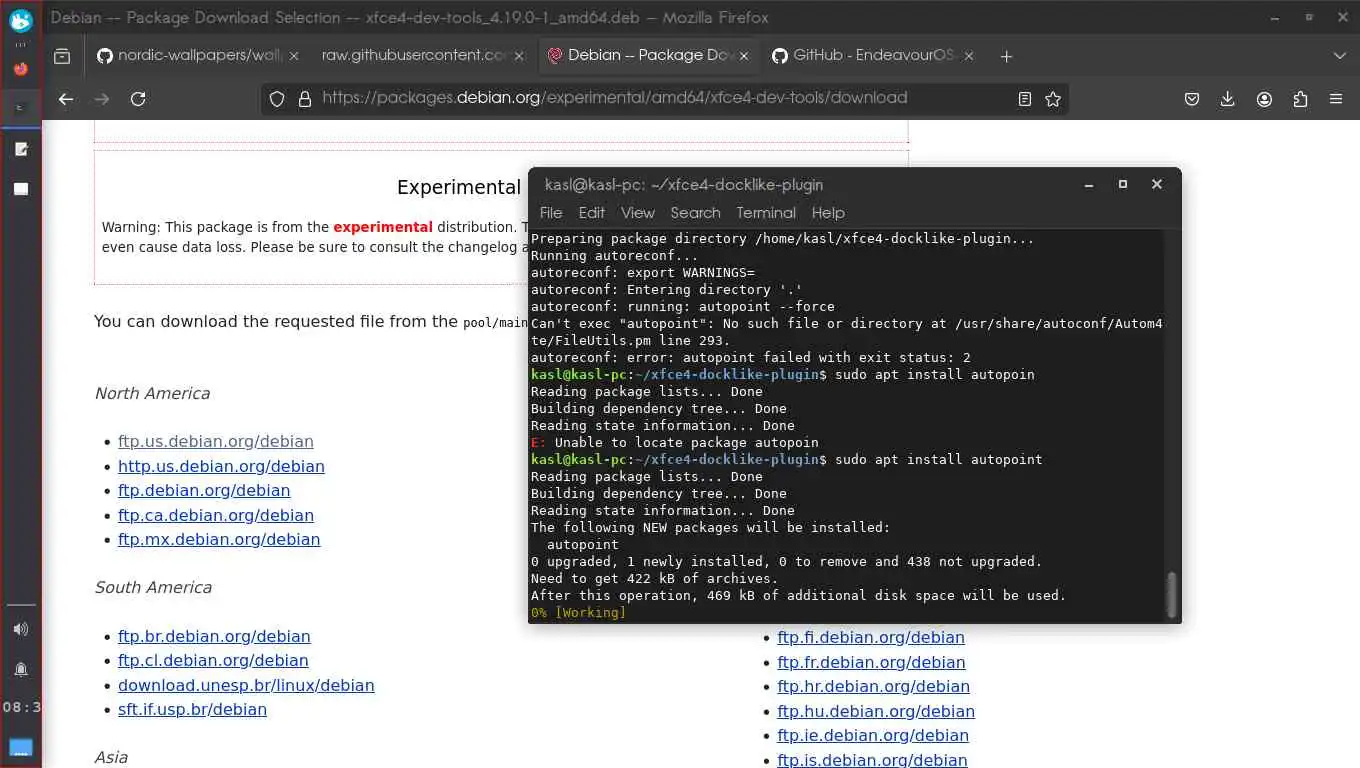The width and height of the screenshot is (1360, 768).
Task: Go back in Firefox
Action: click(66, 99)
